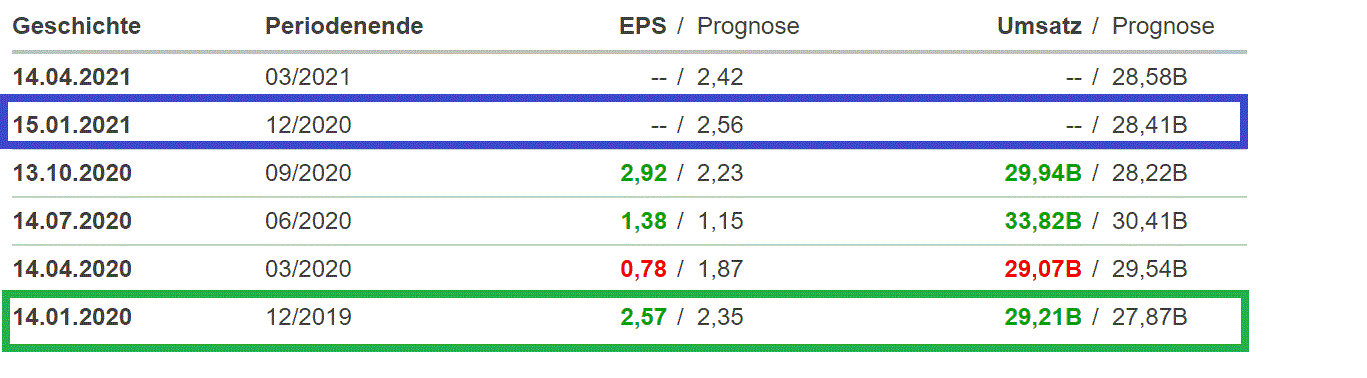Click the green revenue value 33,82B

click(1043, 221)
